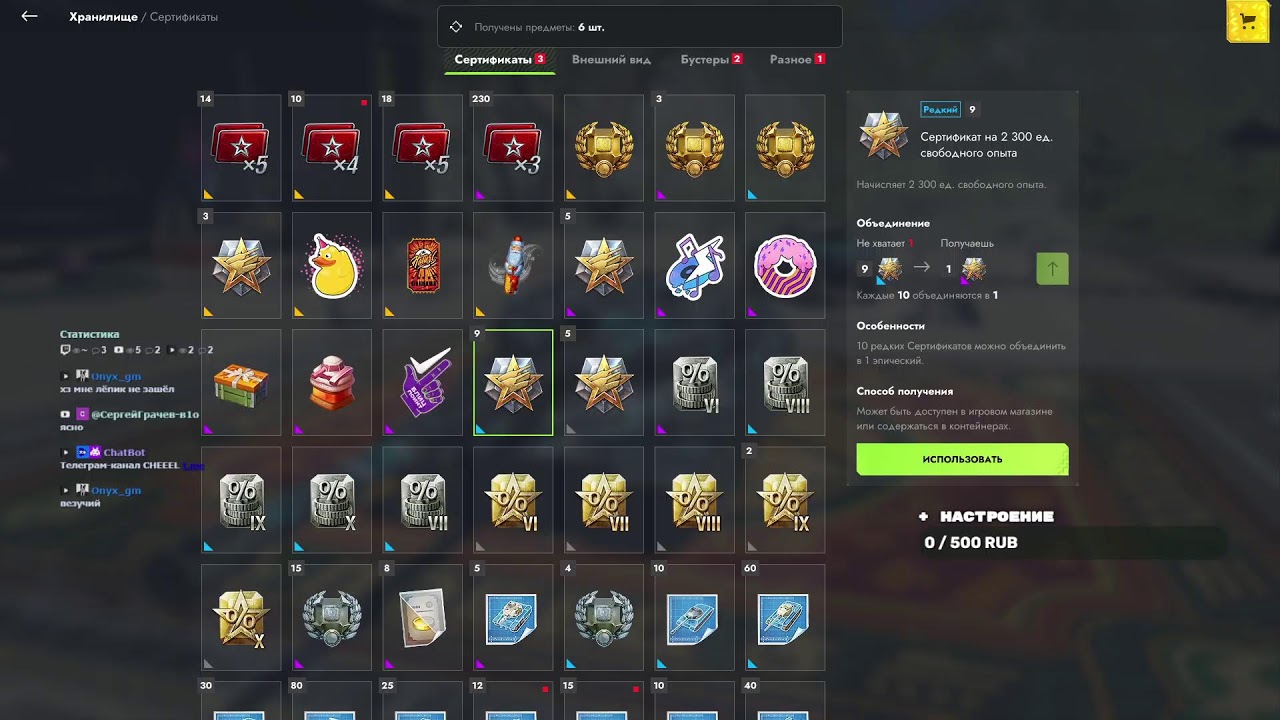Select the orange gift box item
Image resolution: width=1280 pixels, height=720 pixels.
click(x=241, y=383)
